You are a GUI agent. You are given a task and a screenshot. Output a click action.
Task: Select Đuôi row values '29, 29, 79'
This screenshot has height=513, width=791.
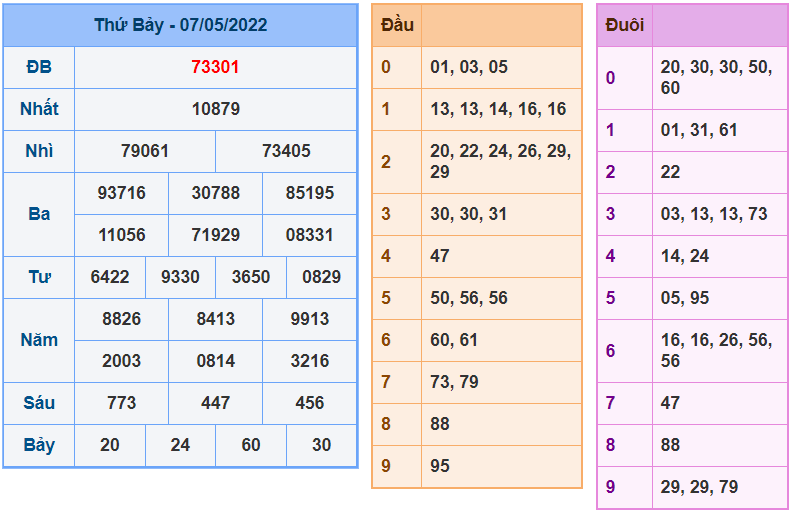(699, 486)
